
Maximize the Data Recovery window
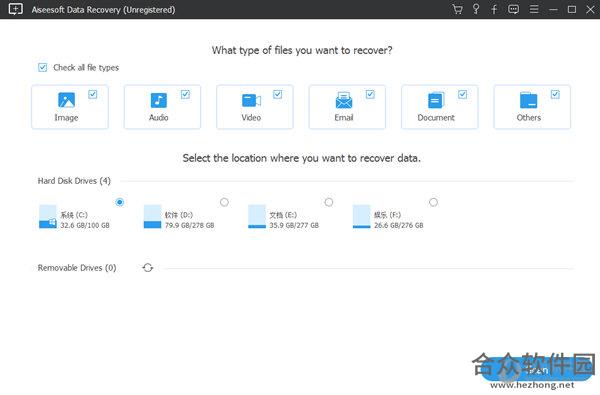click(572, 9)
